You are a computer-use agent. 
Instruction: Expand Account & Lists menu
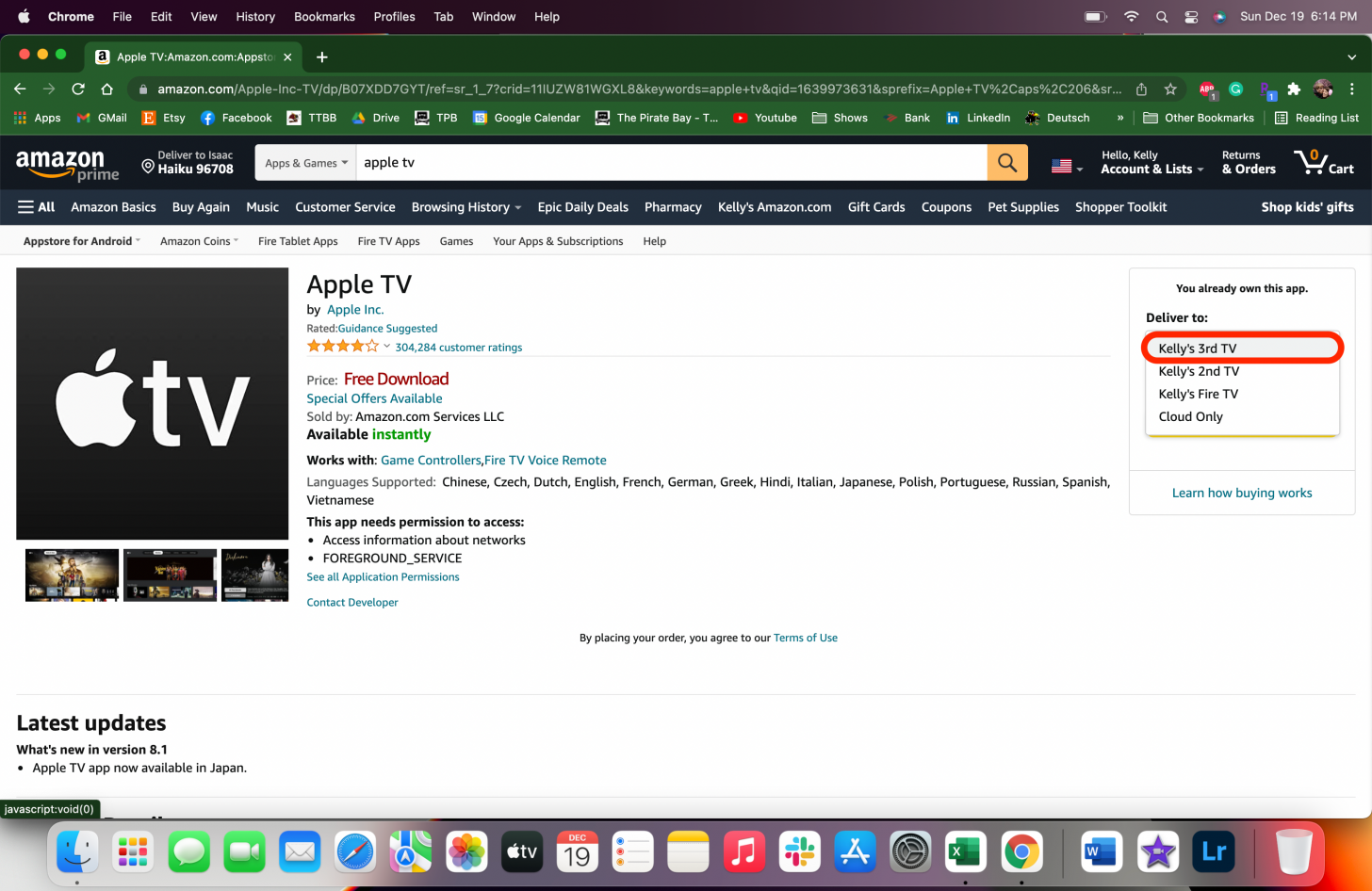click(1152, 162)
